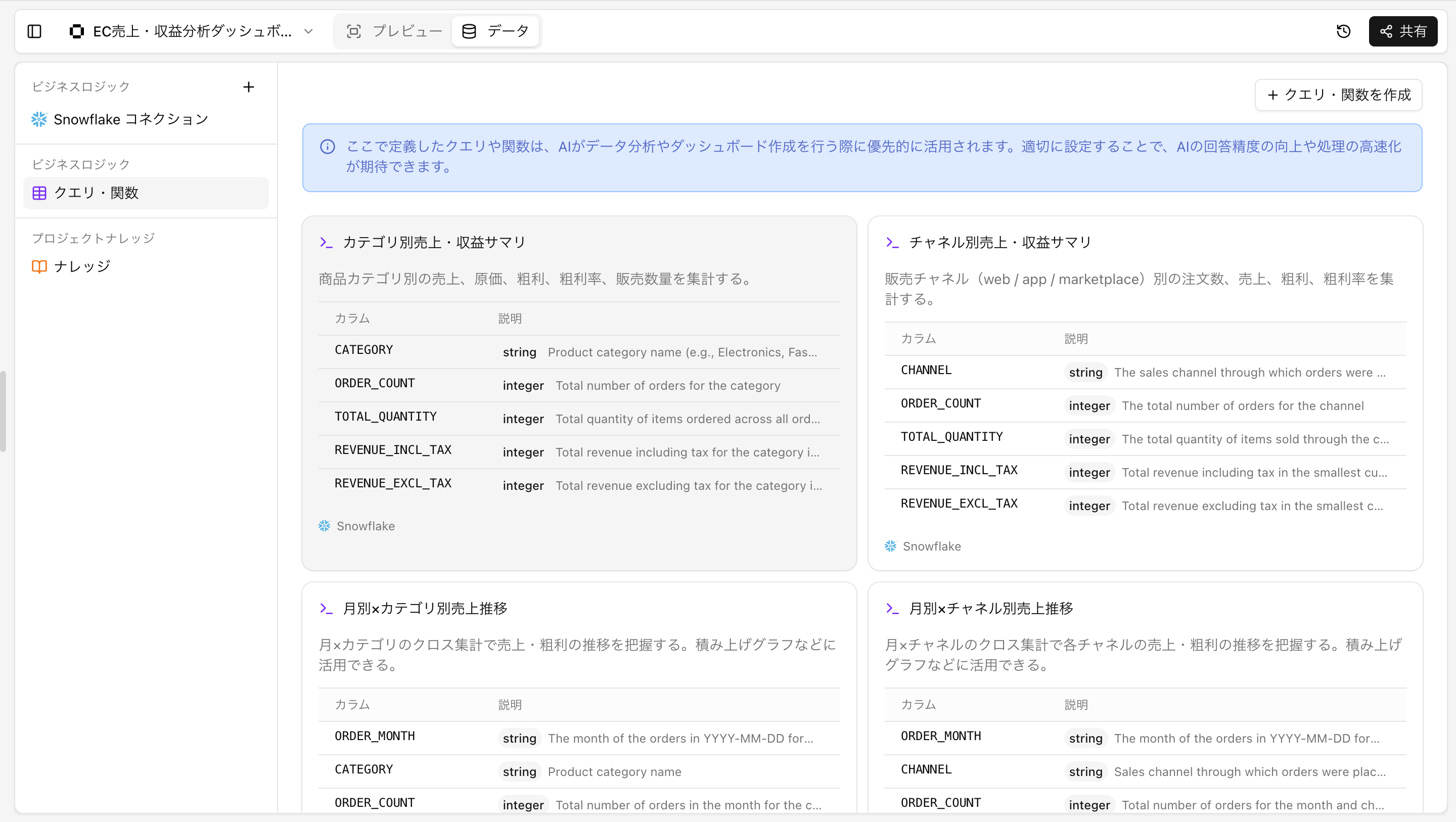Open ナレッジ in the sidebar
The image size is (1456, 822).
pyautogui.click(x=82, y=266)
